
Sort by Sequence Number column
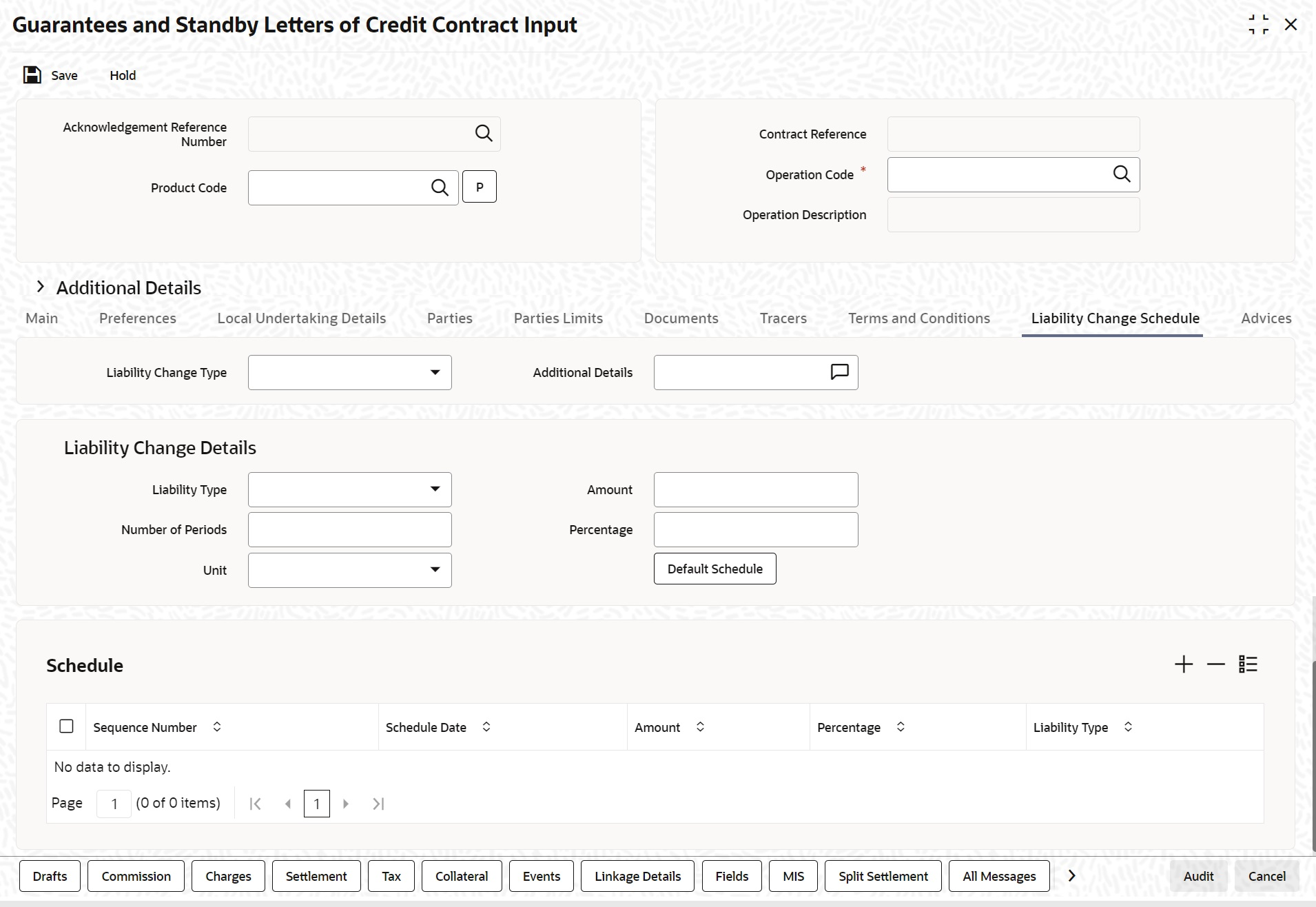tap(217, 727)
